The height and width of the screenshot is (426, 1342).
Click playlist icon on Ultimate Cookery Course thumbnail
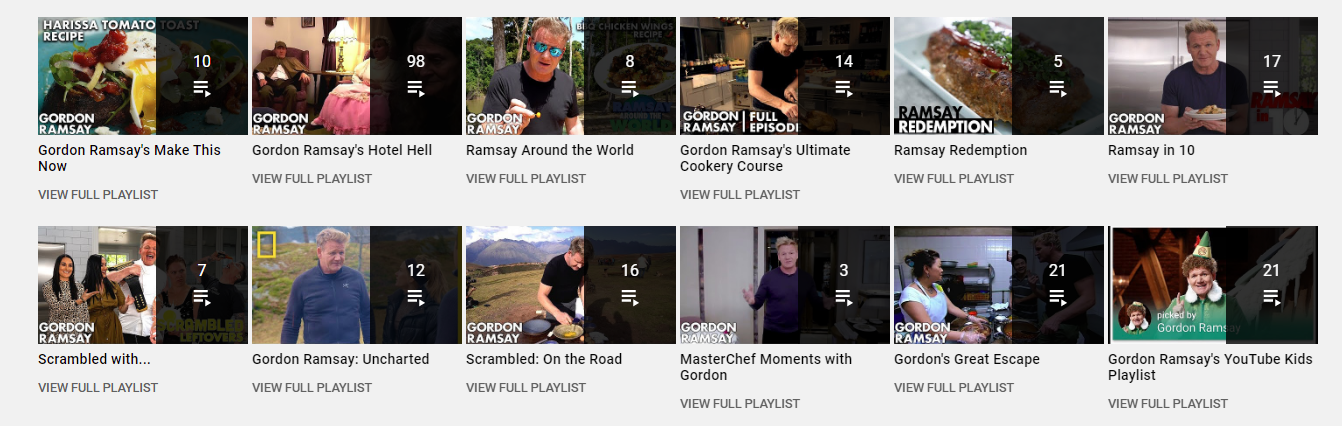844,88
